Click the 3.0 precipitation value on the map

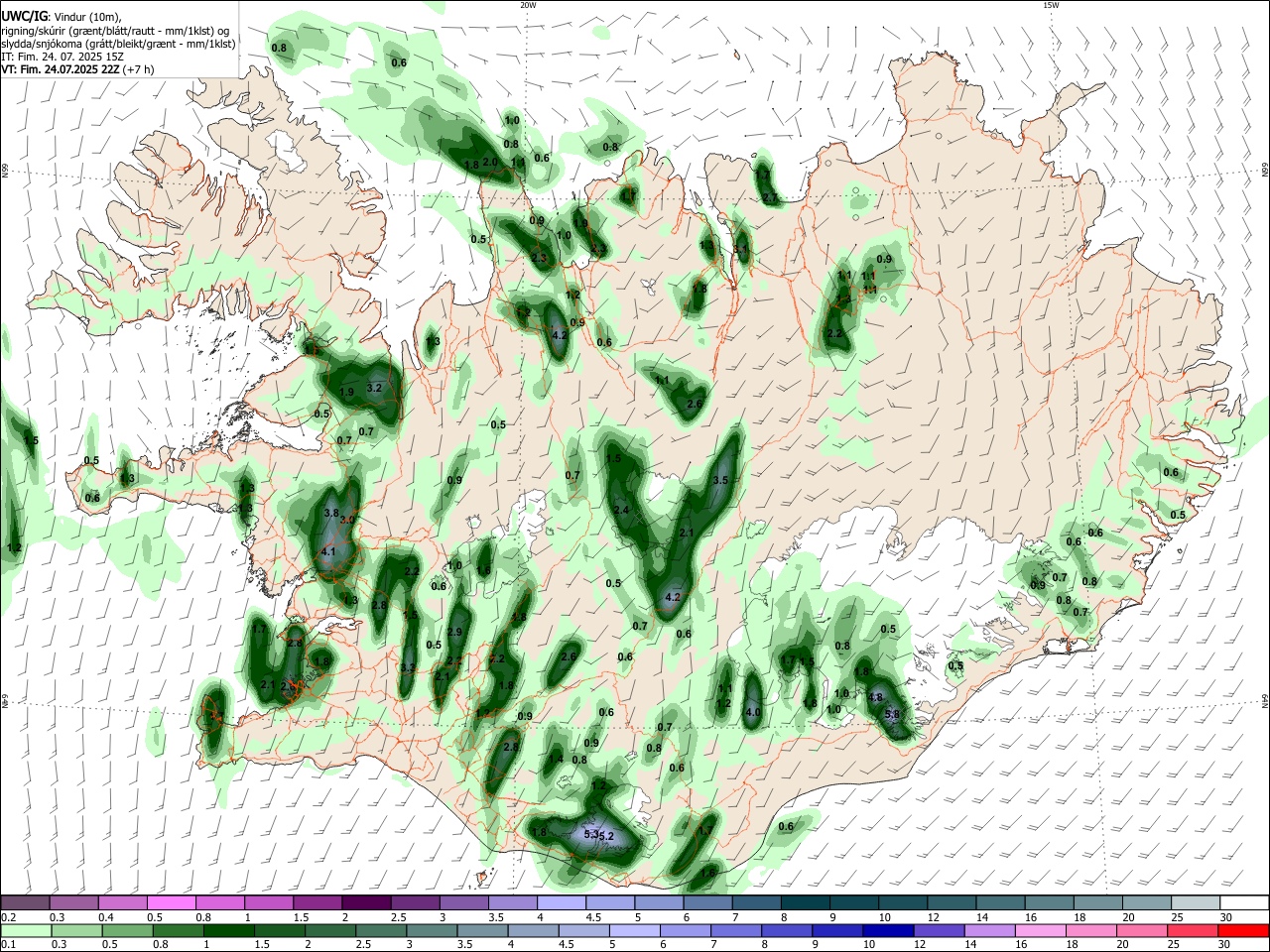click(x=347, y=520)
